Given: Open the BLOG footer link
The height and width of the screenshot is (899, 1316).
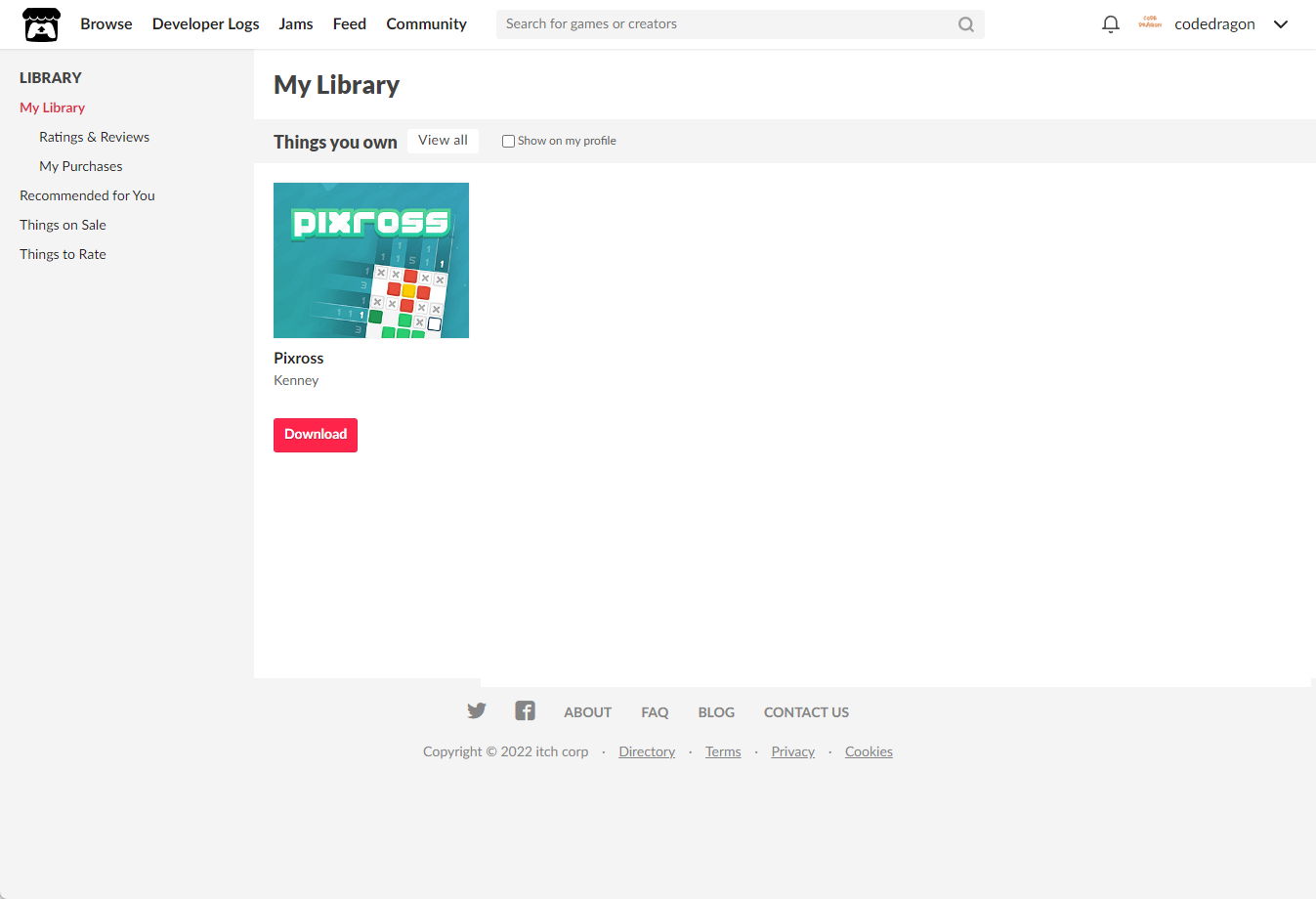Looking at the screenshot, I should [716, 712].
